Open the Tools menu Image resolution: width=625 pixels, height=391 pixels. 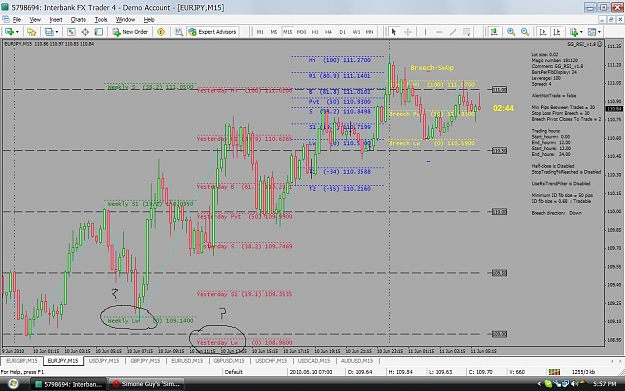coord(101,20)
